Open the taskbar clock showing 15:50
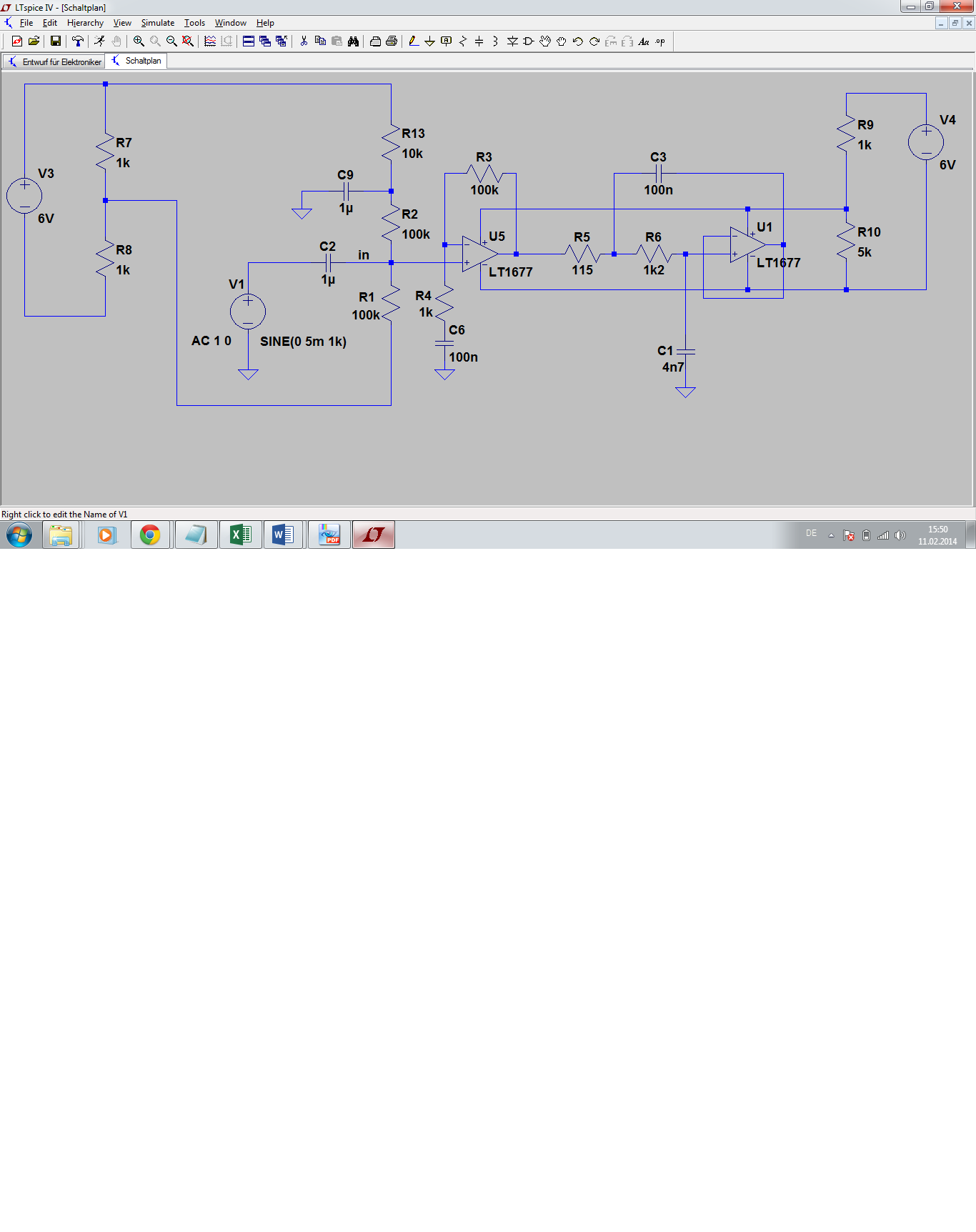Image resolution: width=976 pixels, height=1232 pixels. point(937,535)
